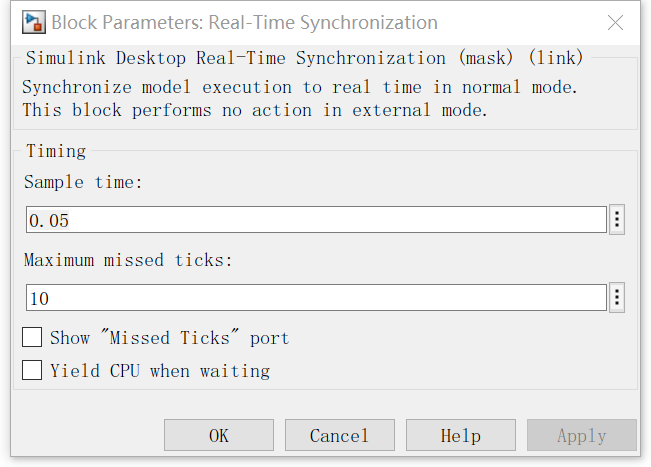Open the three-dot menu beside Maximum missed ticks

pyautogui.click(x=617, y=298)
